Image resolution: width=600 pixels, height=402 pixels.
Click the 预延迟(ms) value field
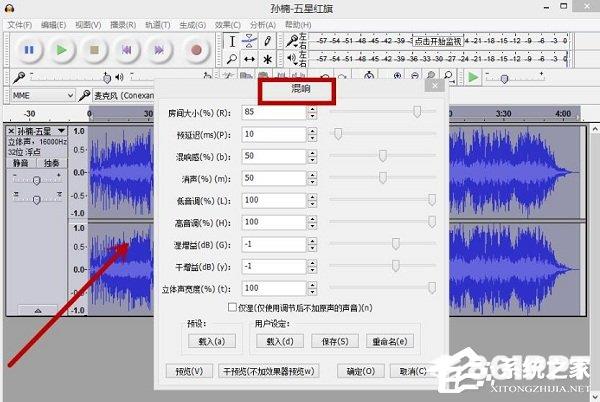(x=274, y=134)
